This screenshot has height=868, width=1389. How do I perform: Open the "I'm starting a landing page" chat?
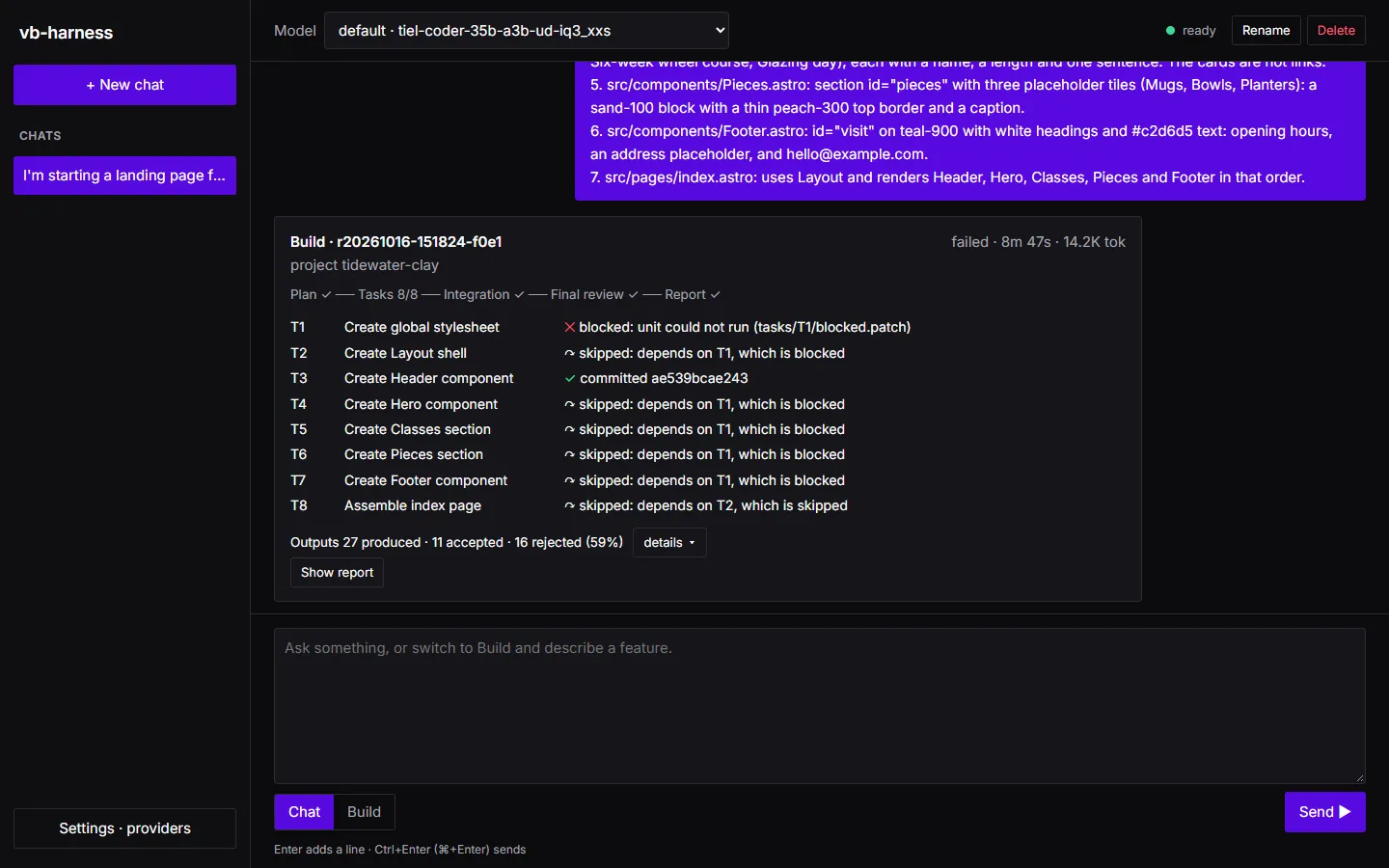tap(124, 176)
